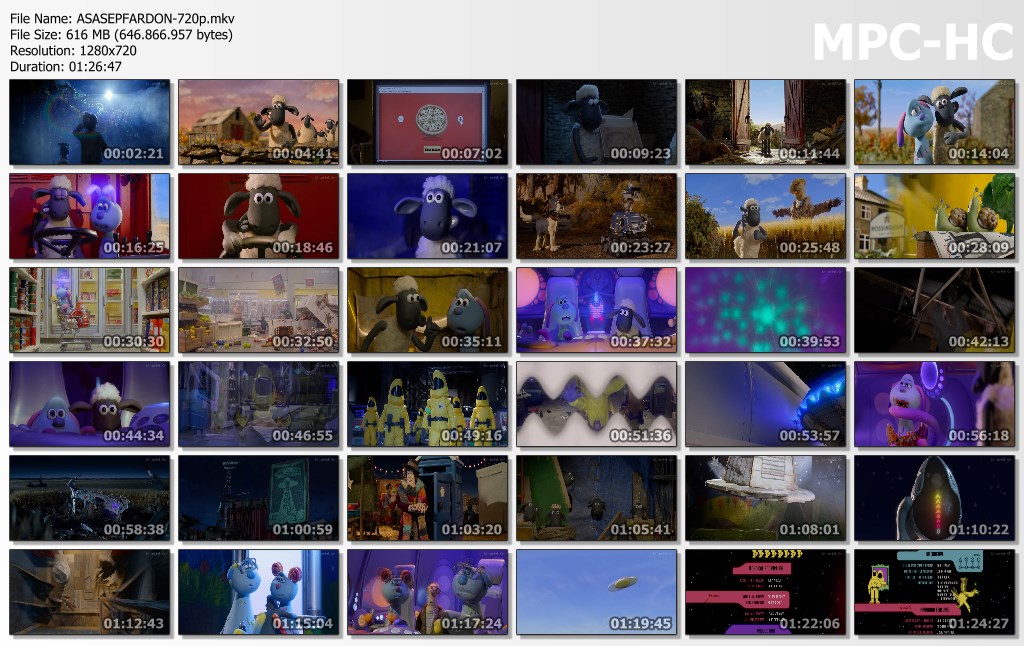Image resolution: width=1024 pixels, height=646 pixels.
Task: Click the File Size line reading 616 MB
Action: (x=121, y=35)
